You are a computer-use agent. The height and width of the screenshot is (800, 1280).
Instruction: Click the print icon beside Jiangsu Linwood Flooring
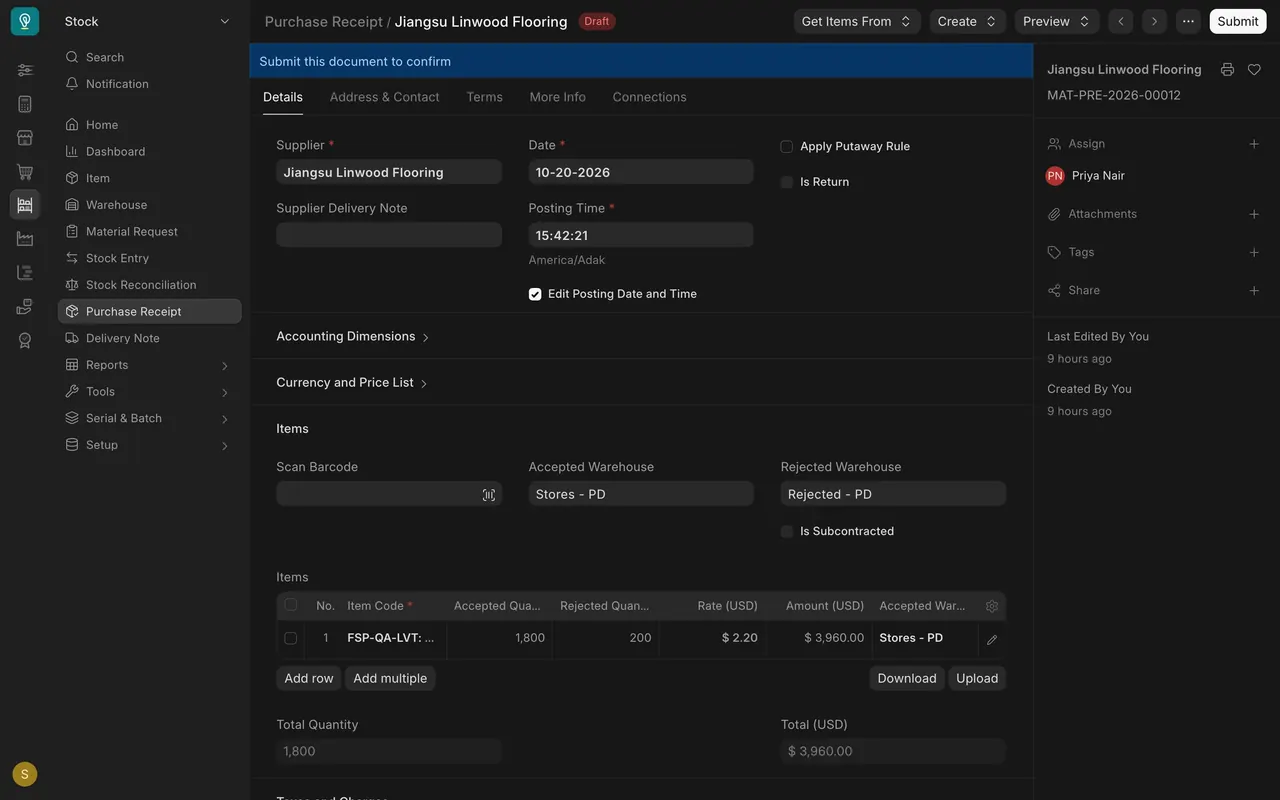point(1227,70)
